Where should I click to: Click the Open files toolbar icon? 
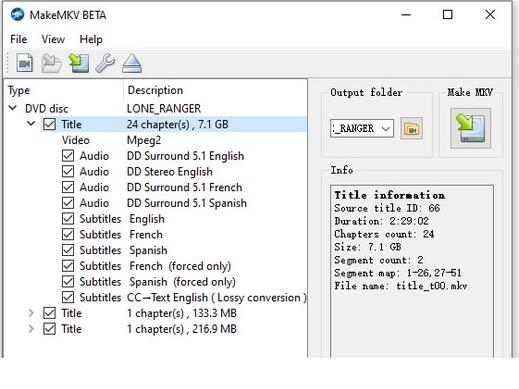click(25, 63)
